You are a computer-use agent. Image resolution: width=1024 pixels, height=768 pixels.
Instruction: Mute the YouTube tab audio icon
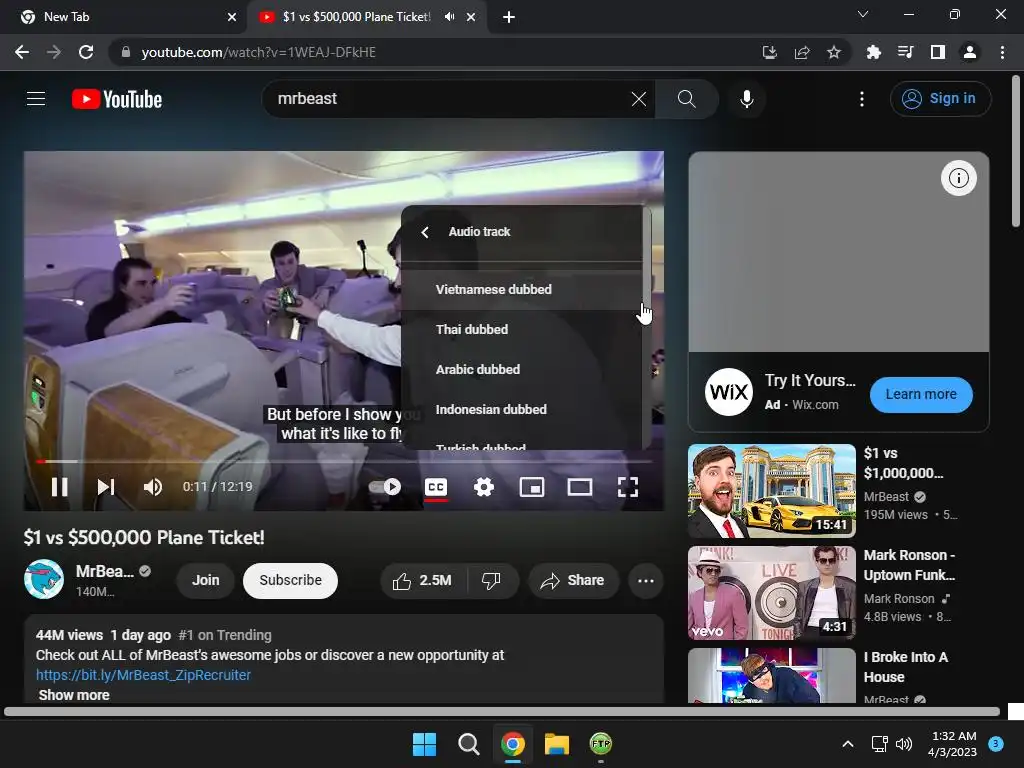pos(449,17)
